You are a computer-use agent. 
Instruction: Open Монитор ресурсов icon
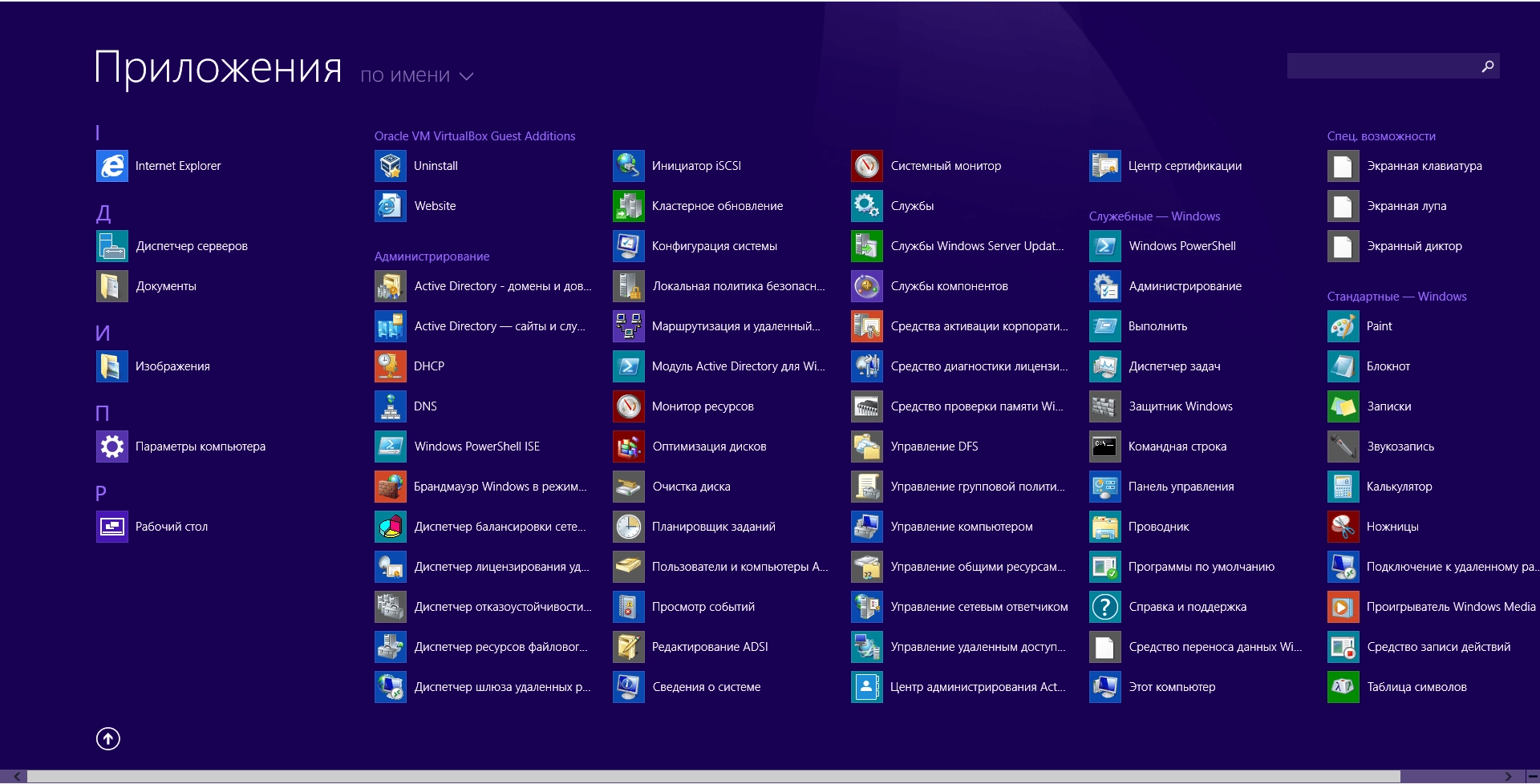click(x=628, y=406)
